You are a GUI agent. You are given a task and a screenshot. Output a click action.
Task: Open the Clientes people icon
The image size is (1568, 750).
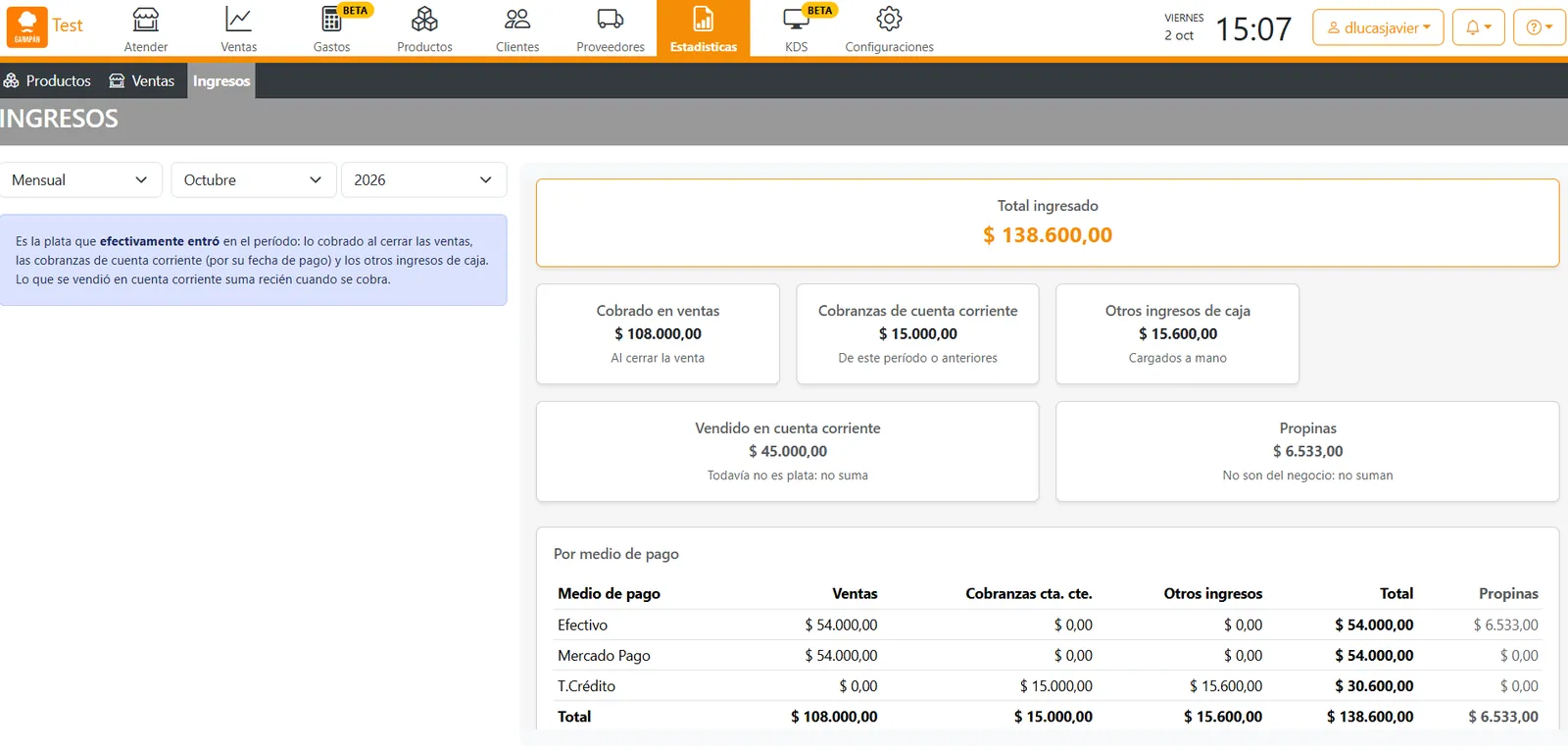click(x=517, y=19)
